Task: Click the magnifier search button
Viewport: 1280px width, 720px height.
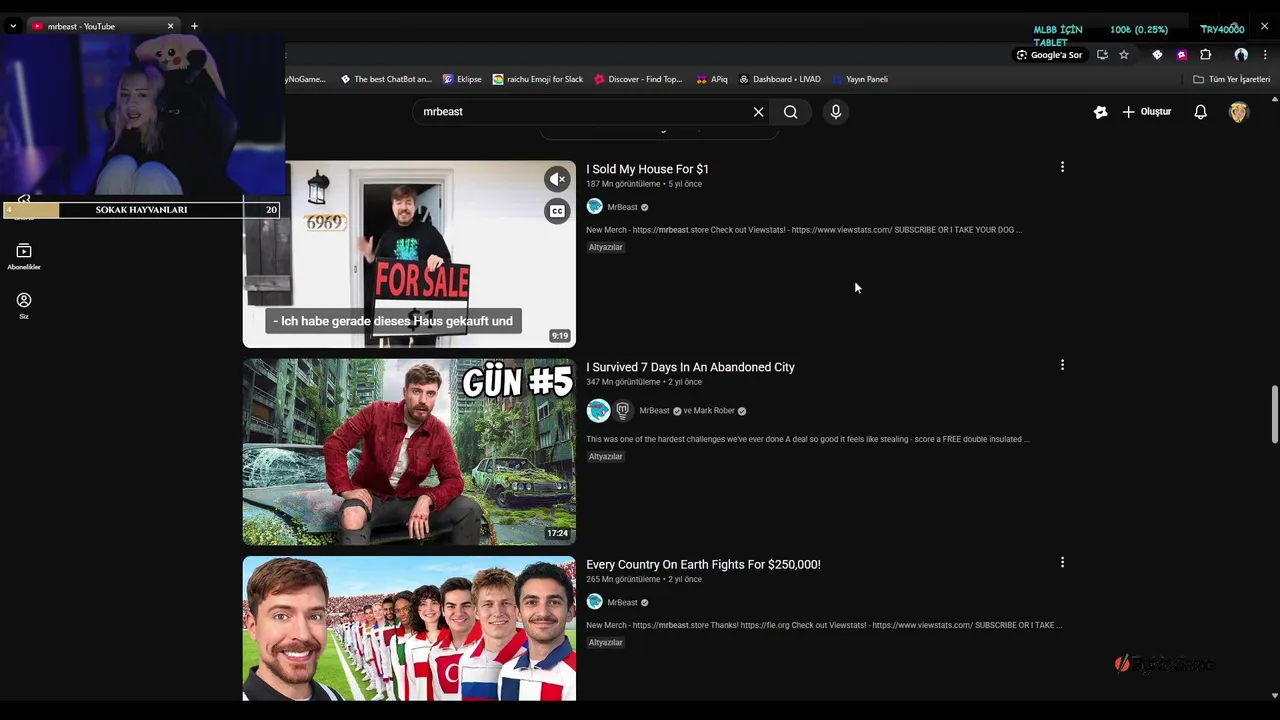Action: [791, 112]
